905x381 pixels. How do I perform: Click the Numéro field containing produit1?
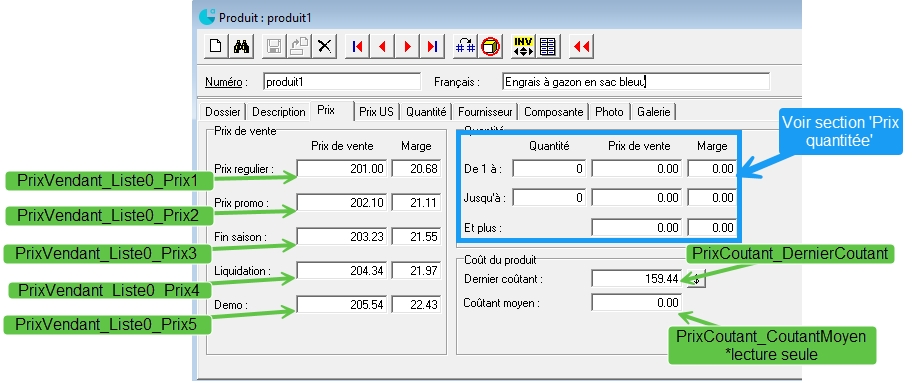[342, 81]
